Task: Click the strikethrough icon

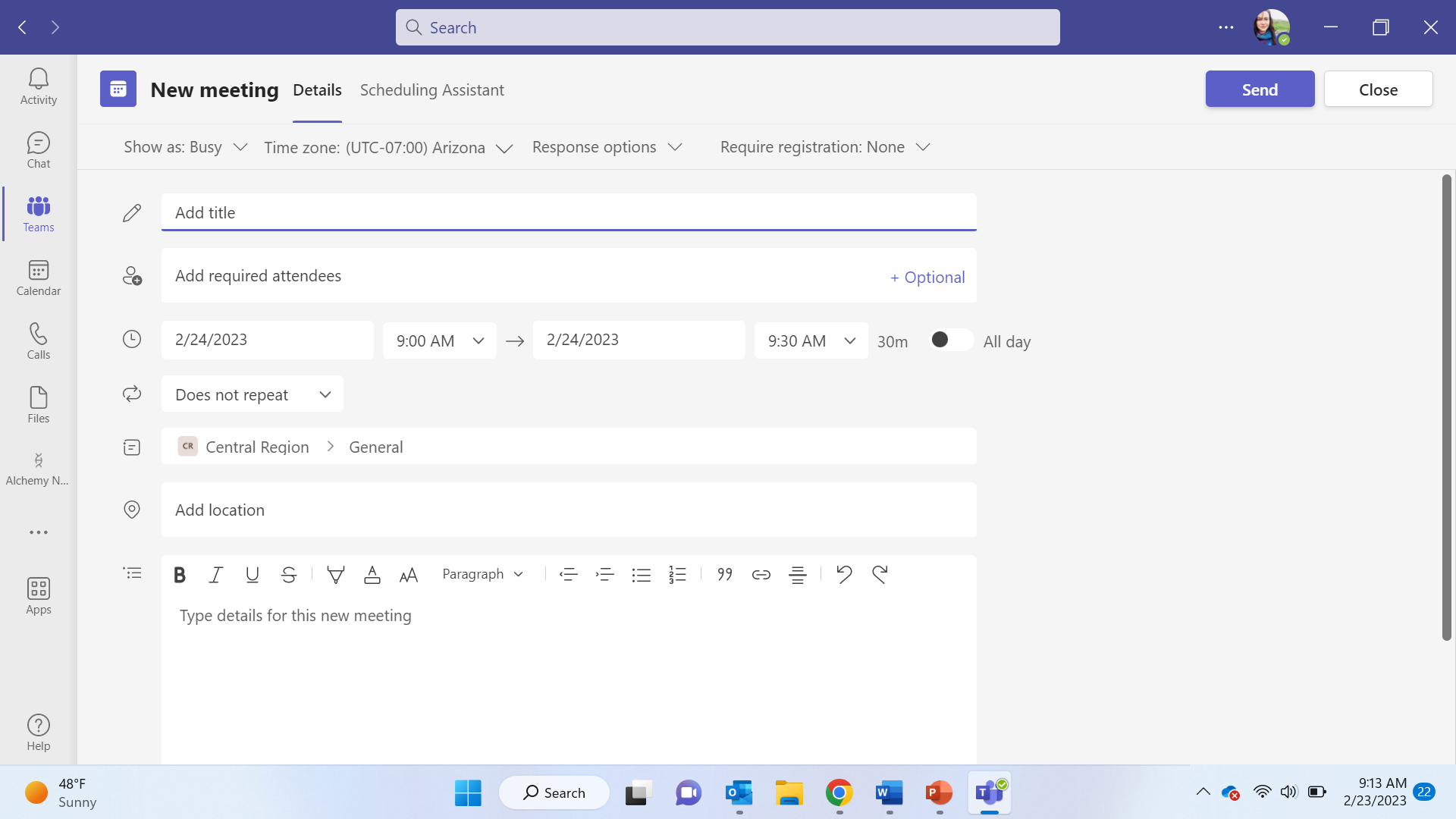Action: [288, 575]
